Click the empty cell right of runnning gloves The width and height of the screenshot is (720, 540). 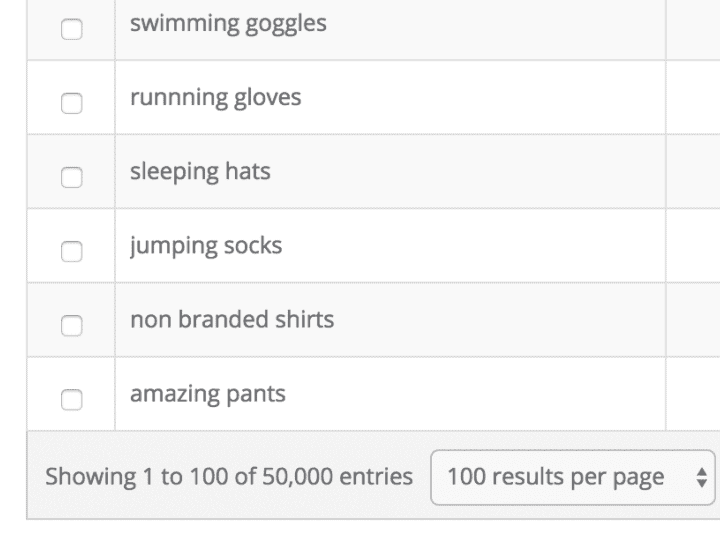point(692,97)
